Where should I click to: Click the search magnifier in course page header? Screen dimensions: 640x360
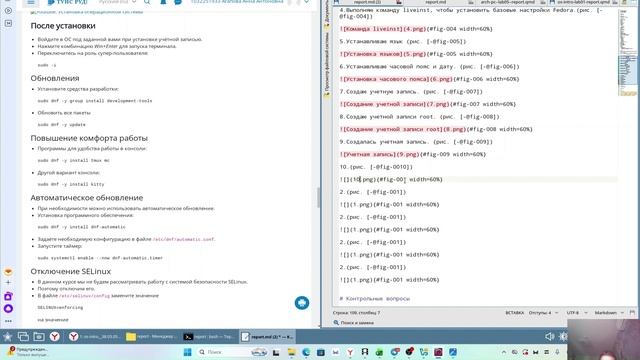point(147,2)
